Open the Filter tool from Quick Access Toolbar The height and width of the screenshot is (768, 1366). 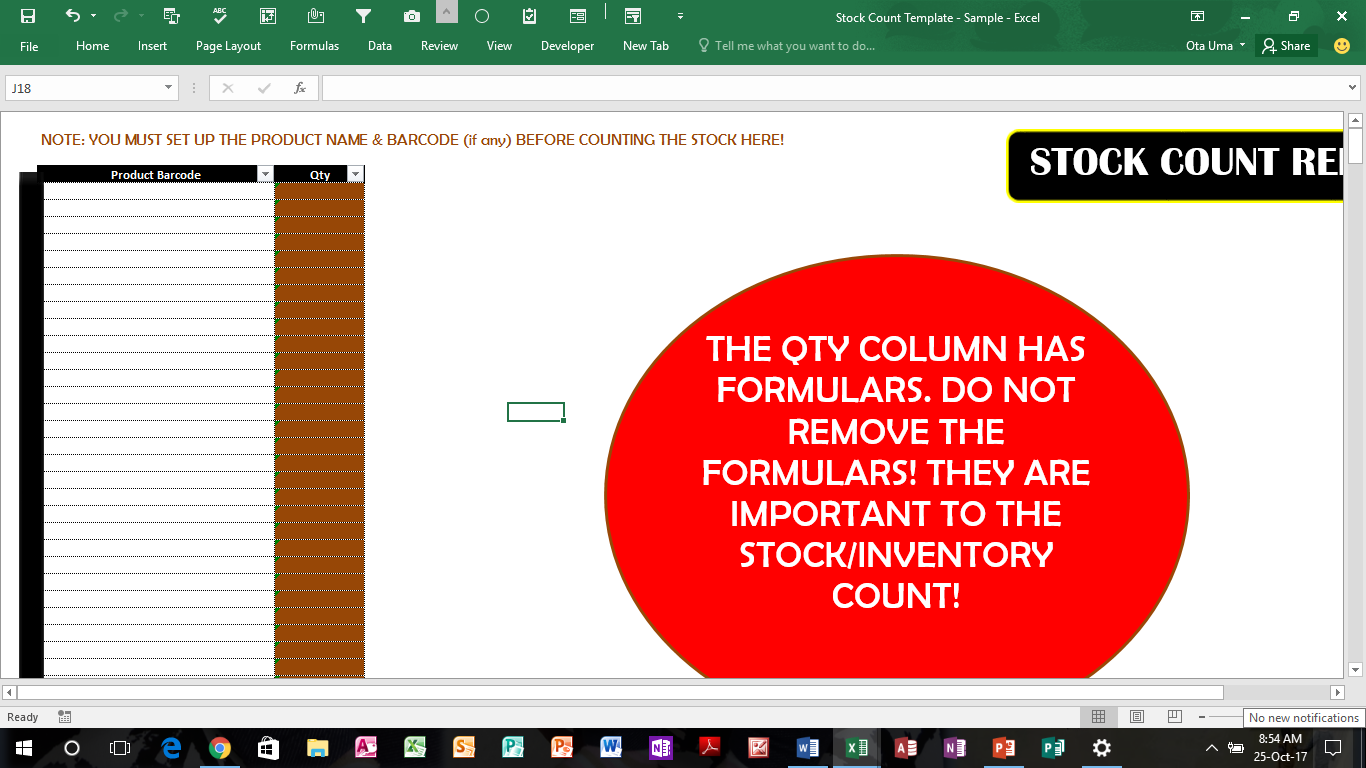363,16
